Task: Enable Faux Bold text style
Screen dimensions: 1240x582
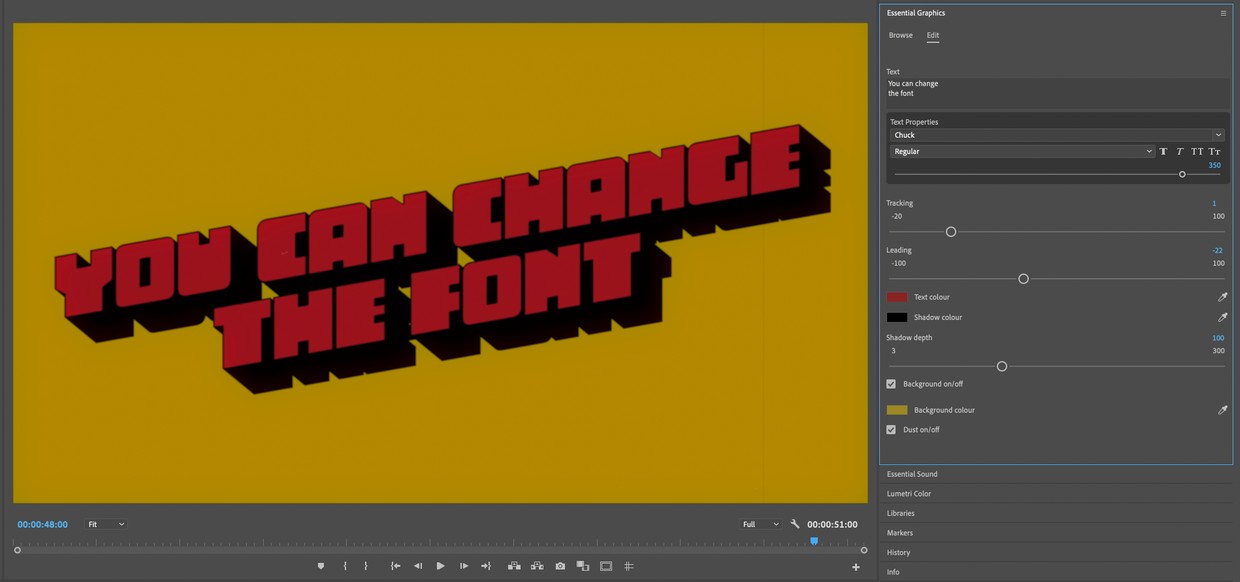Action: click(1163, 152)
